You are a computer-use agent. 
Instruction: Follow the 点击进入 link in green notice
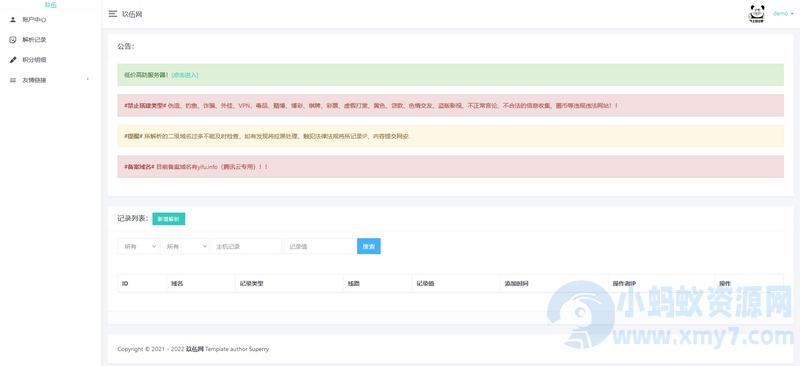point(185,75)
